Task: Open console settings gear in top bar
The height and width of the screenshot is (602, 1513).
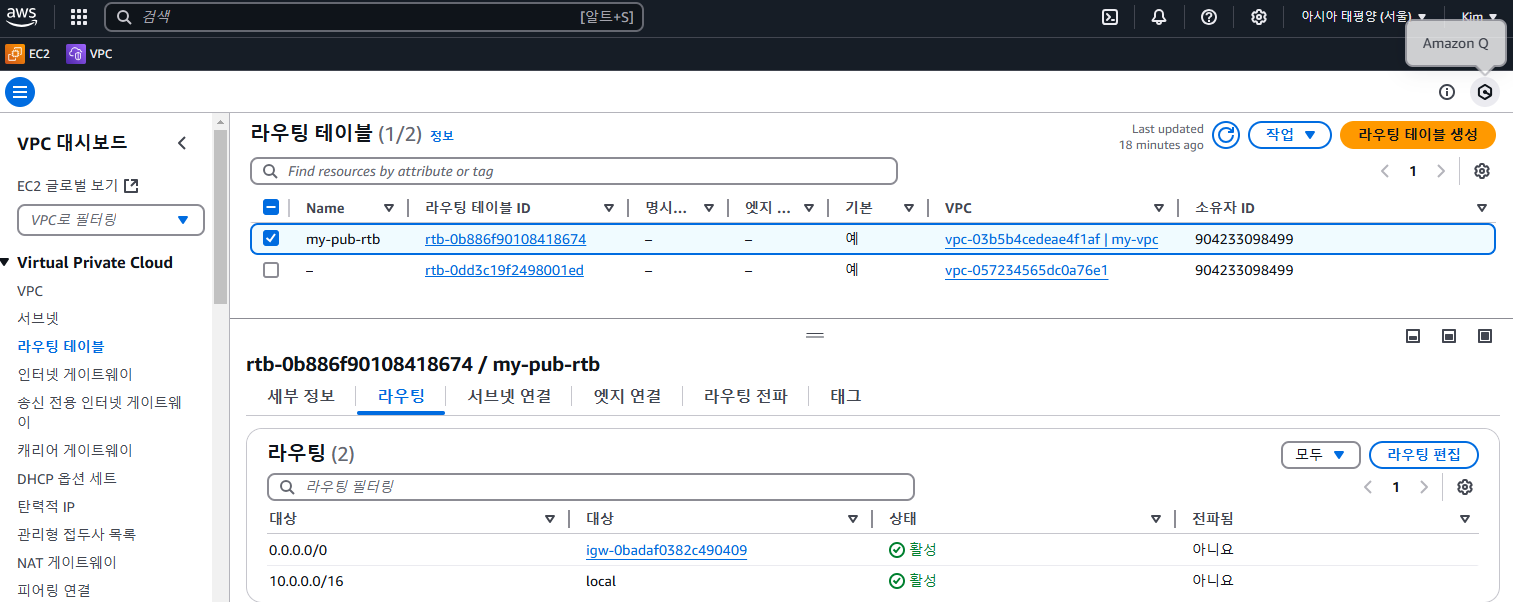Action: click(x=1259, y=17)
